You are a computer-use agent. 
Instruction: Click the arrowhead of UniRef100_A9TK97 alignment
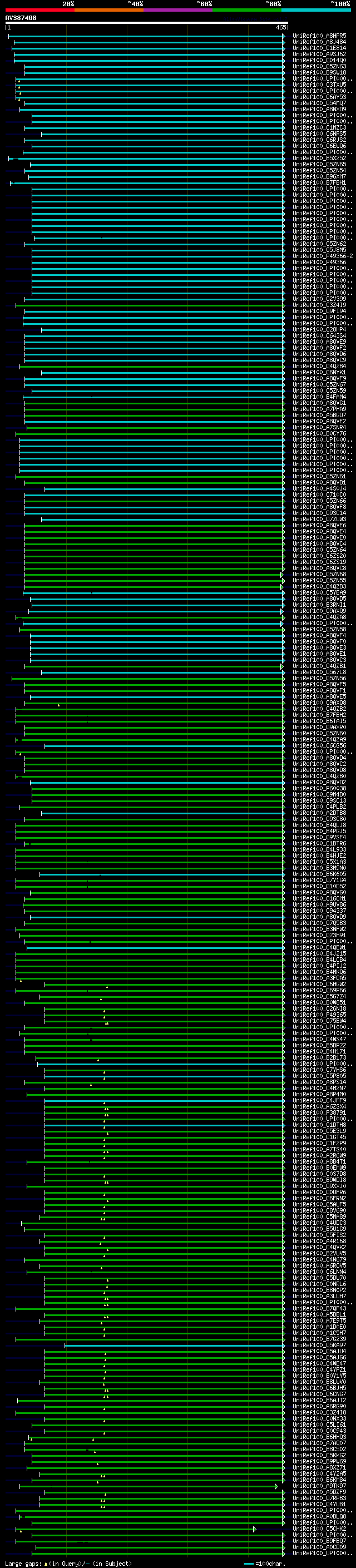coord(276,1486)
